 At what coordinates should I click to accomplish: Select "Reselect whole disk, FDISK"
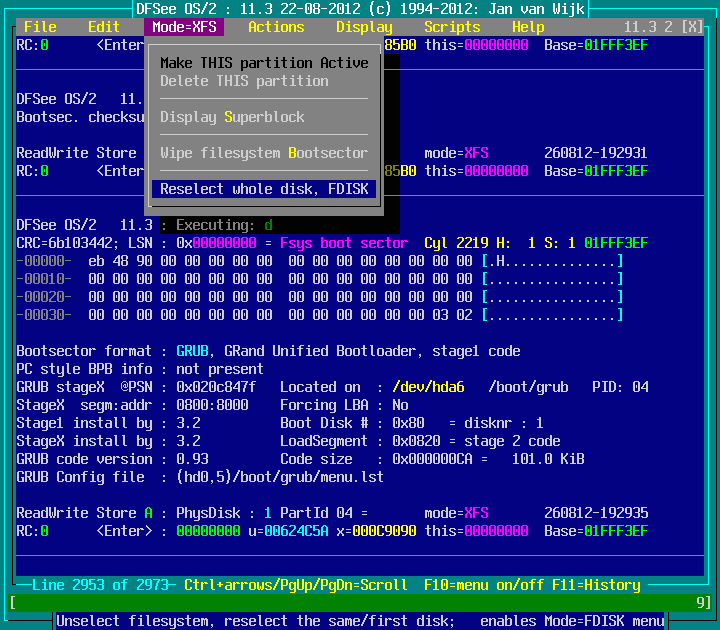pos(264,189)
